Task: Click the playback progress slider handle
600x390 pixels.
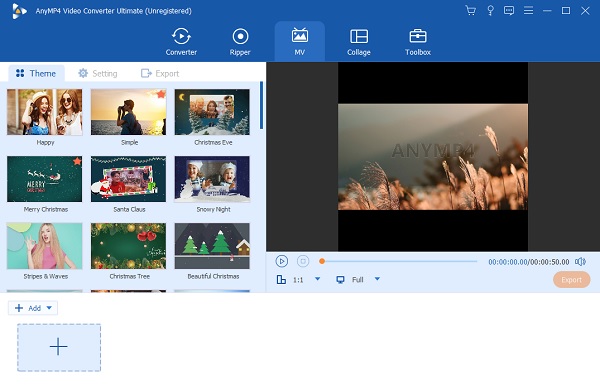Action: click(322, 261)
